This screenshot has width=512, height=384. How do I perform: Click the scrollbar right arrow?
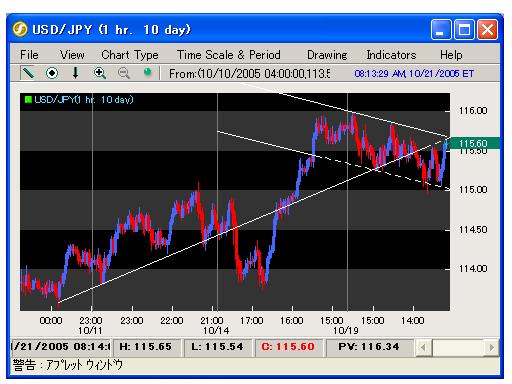click(492, 347)
